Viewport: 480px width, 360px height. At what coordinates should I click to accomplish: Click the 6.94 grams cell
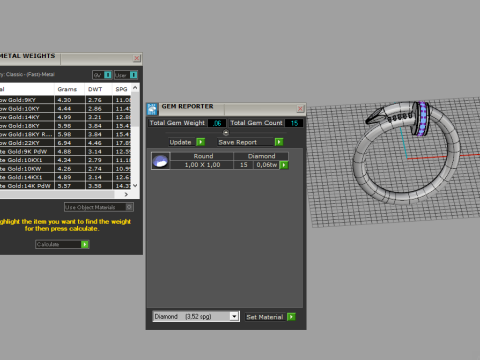(x=70, y=143)
